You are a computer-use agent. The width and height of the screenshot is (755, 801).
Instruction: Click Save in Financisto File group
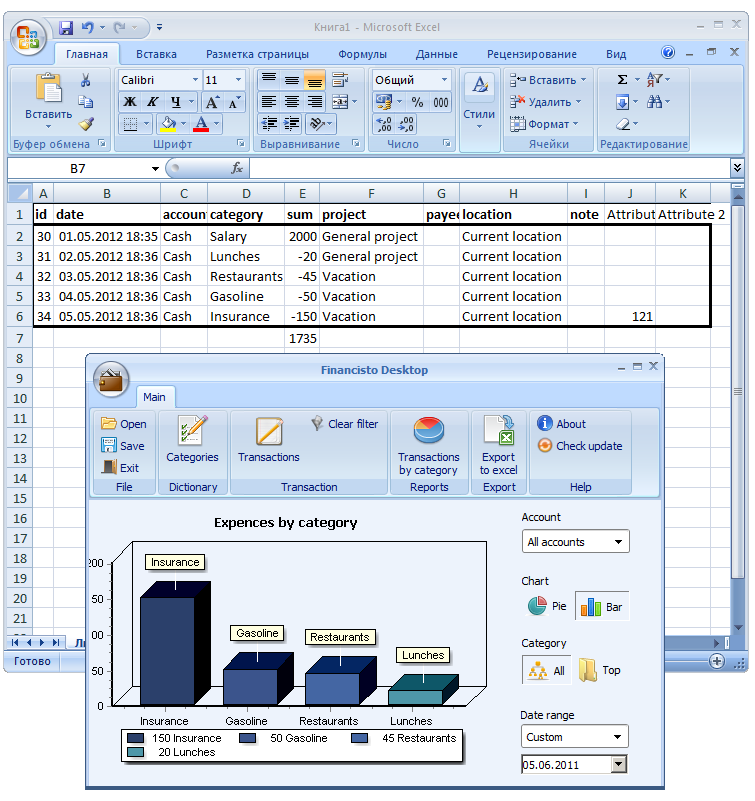[x=123, y=446]
